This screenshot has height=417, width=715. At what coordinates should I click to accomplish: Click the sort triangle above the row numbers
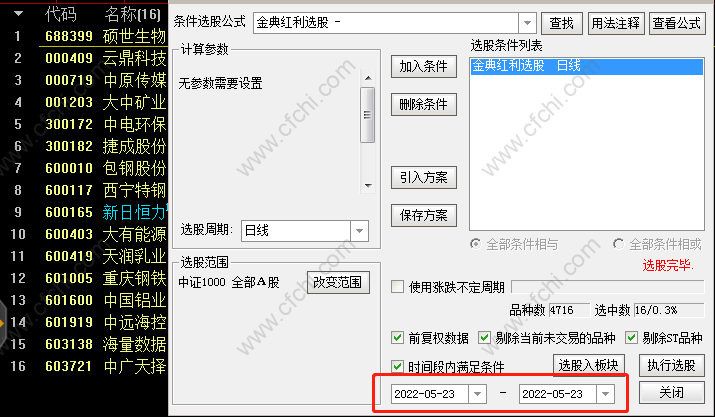tap(18, 14)
